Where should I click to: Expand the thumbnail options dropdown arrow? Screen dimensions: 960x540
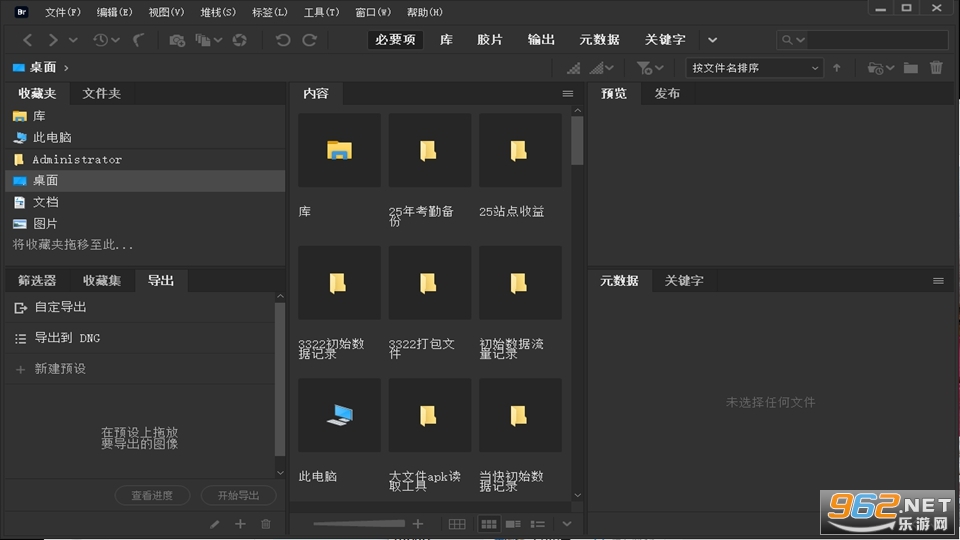coord(609,68)
